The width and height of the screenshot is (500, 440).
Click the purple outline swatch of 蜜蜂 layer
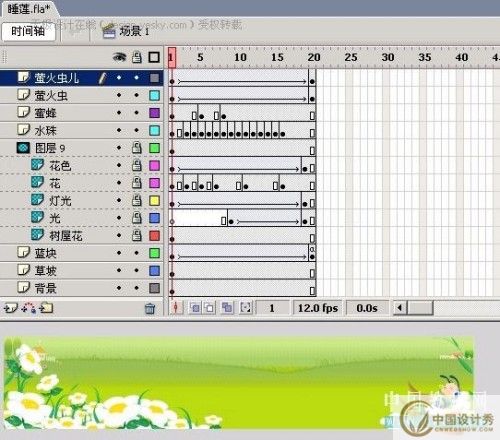tap(154, 113)
